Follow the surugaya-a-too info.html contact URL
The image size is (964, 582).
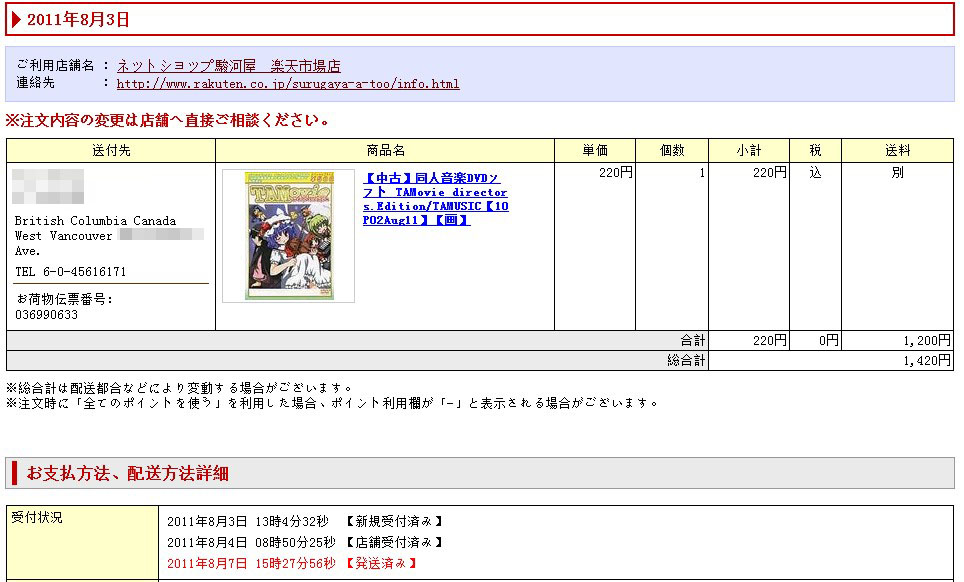(x=288, y=84)
